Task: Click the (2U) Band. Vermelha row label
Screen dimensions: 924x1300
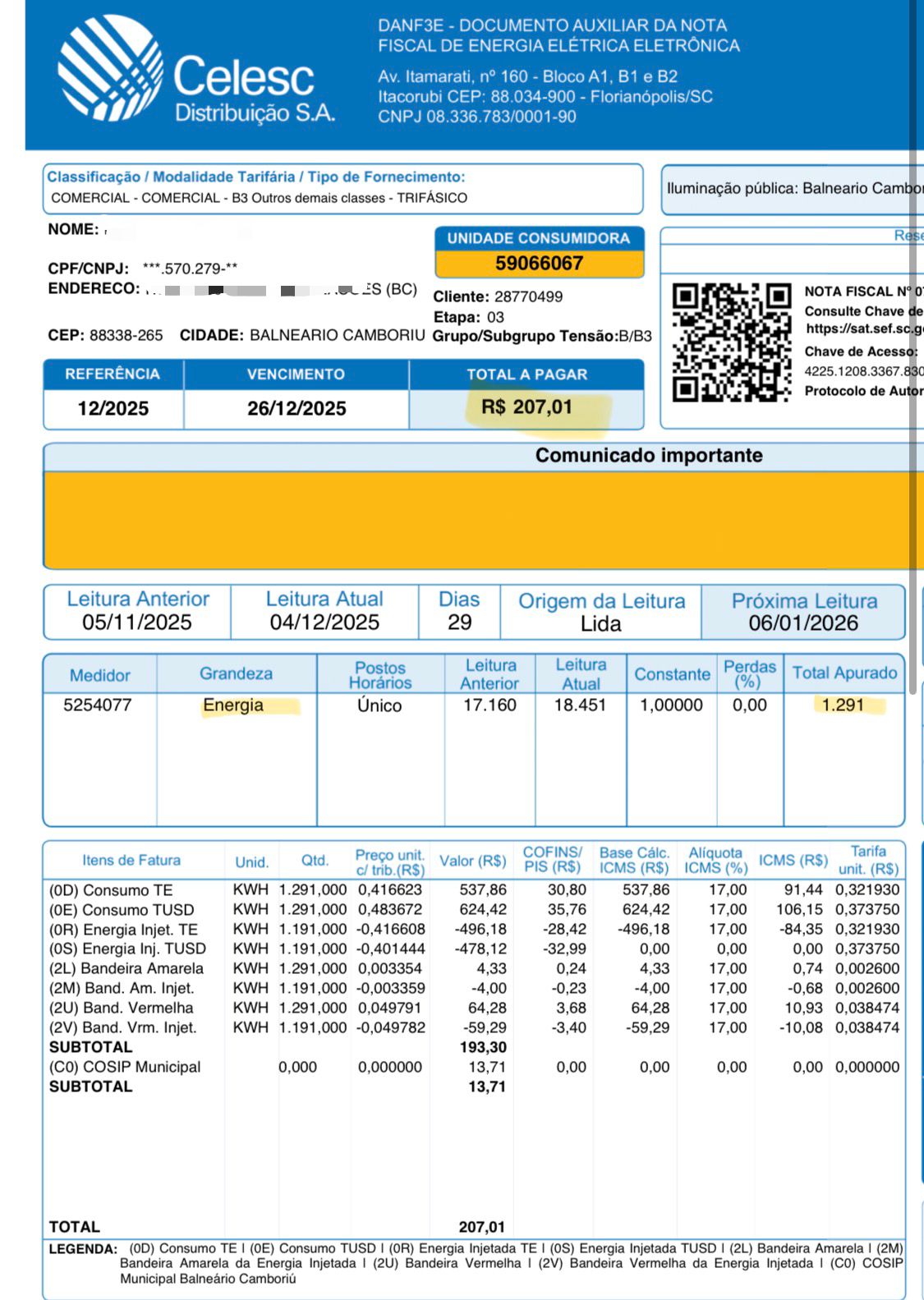Action: pos(121,1008)
